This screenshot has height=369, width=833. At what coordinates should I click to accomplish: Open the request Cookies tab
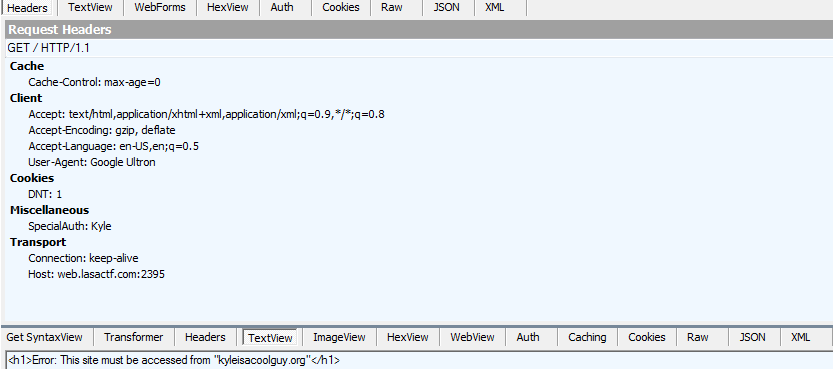341,7
